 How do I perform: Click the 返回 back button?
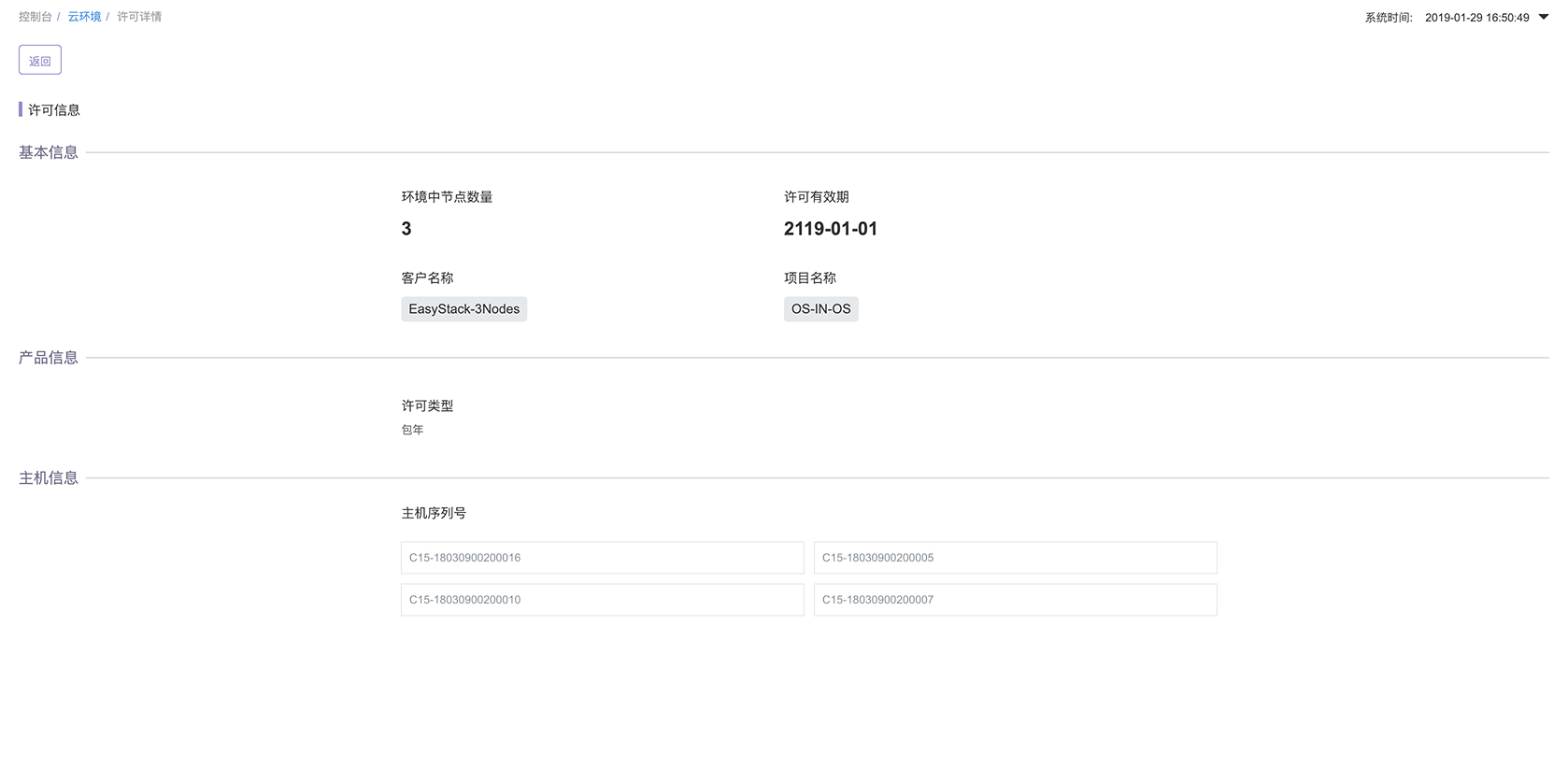pos(40,61)
